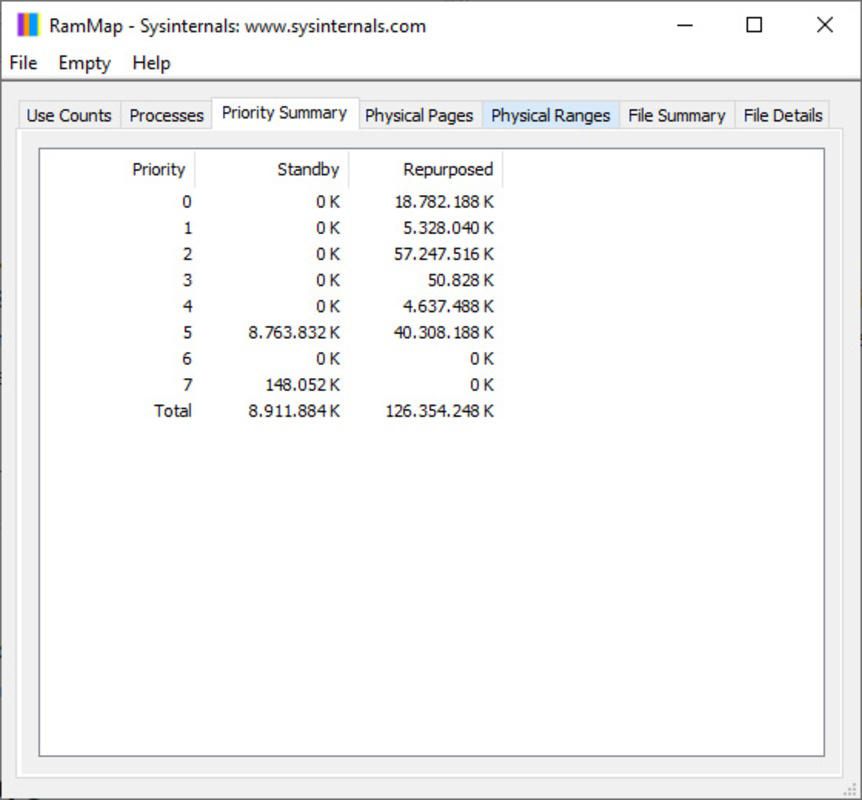Viewport: 862px width, 800px height.
Task: Minimize the RamMap window
Action: 684,25
